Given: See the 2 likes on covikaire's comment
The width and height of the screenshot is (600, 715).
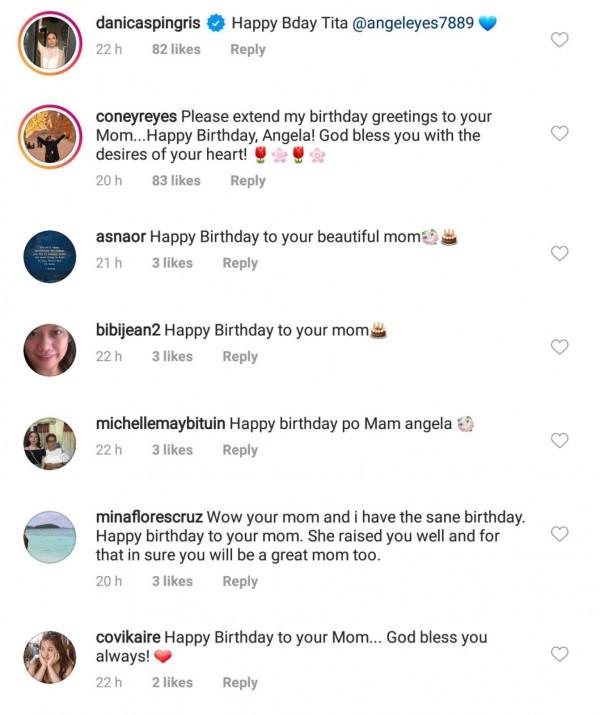Looking at the screenshot, I should pyautogui.click(x=172, y=683).
